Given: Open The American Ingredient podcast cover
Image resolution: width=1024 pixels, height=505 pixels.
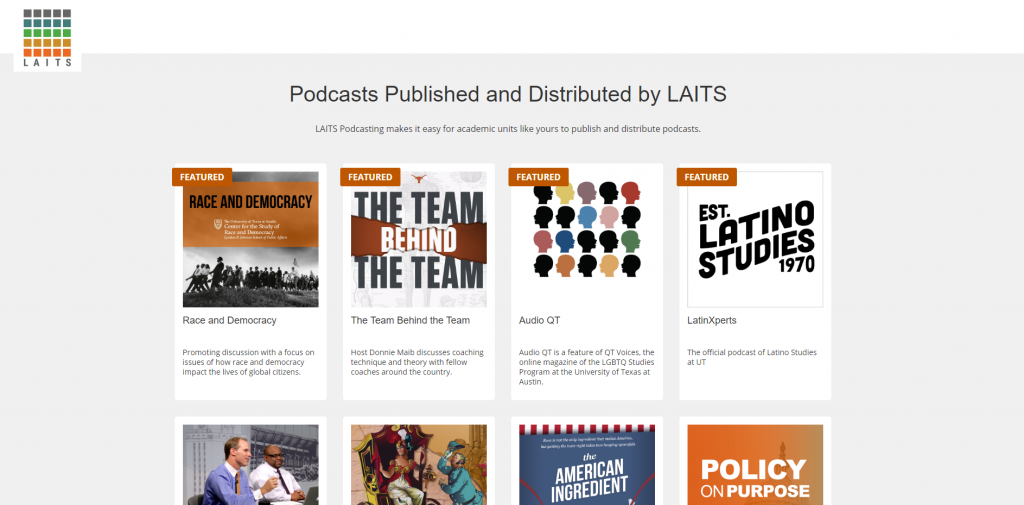Looking at the screenshot, I should pos(587,464).
